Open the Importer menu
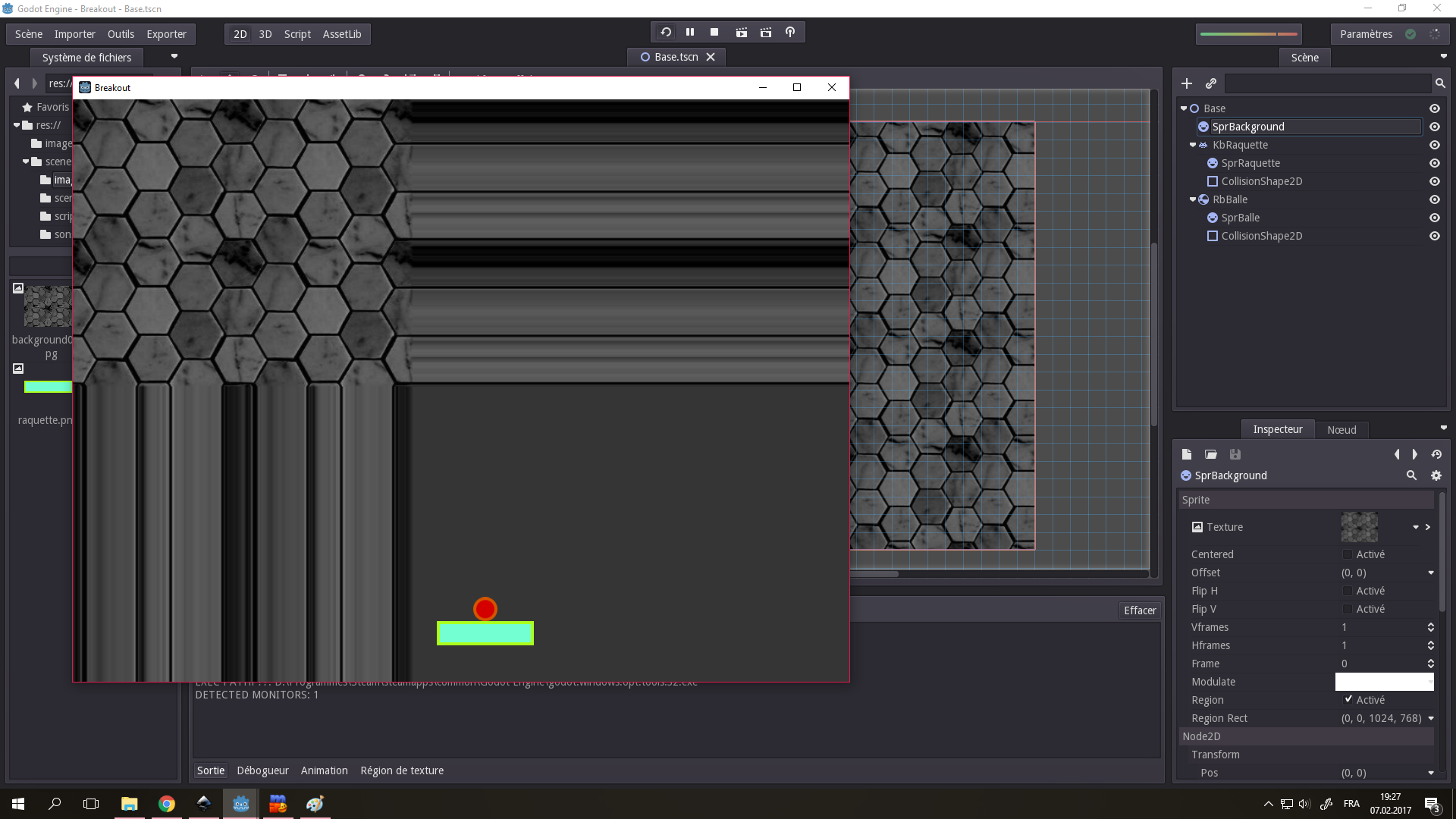The image size is (1456, 819). [75, 34]
